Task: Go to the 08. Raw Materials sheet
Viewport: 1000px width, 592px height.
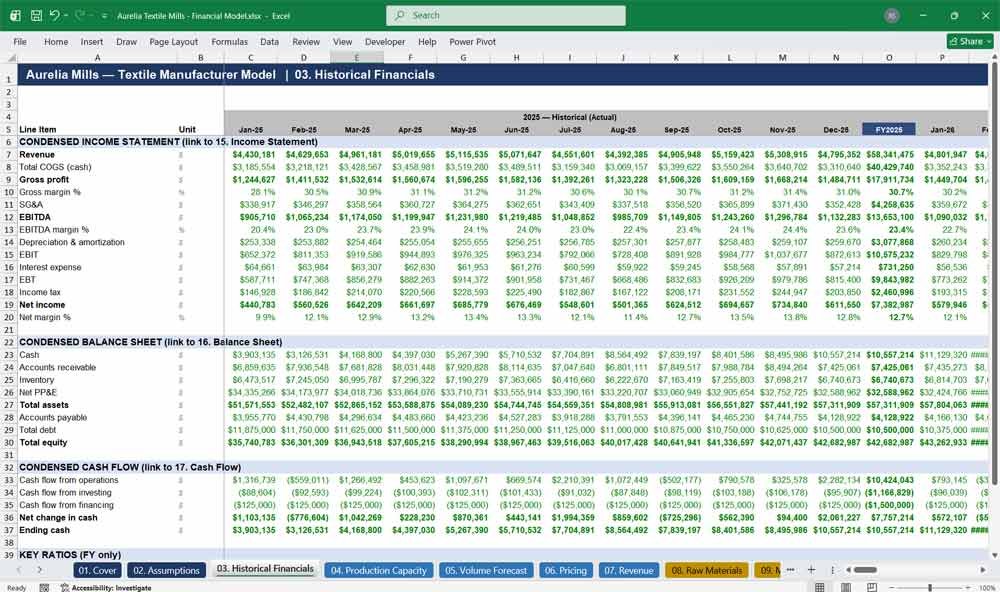Action: click(x=707, y=570)
